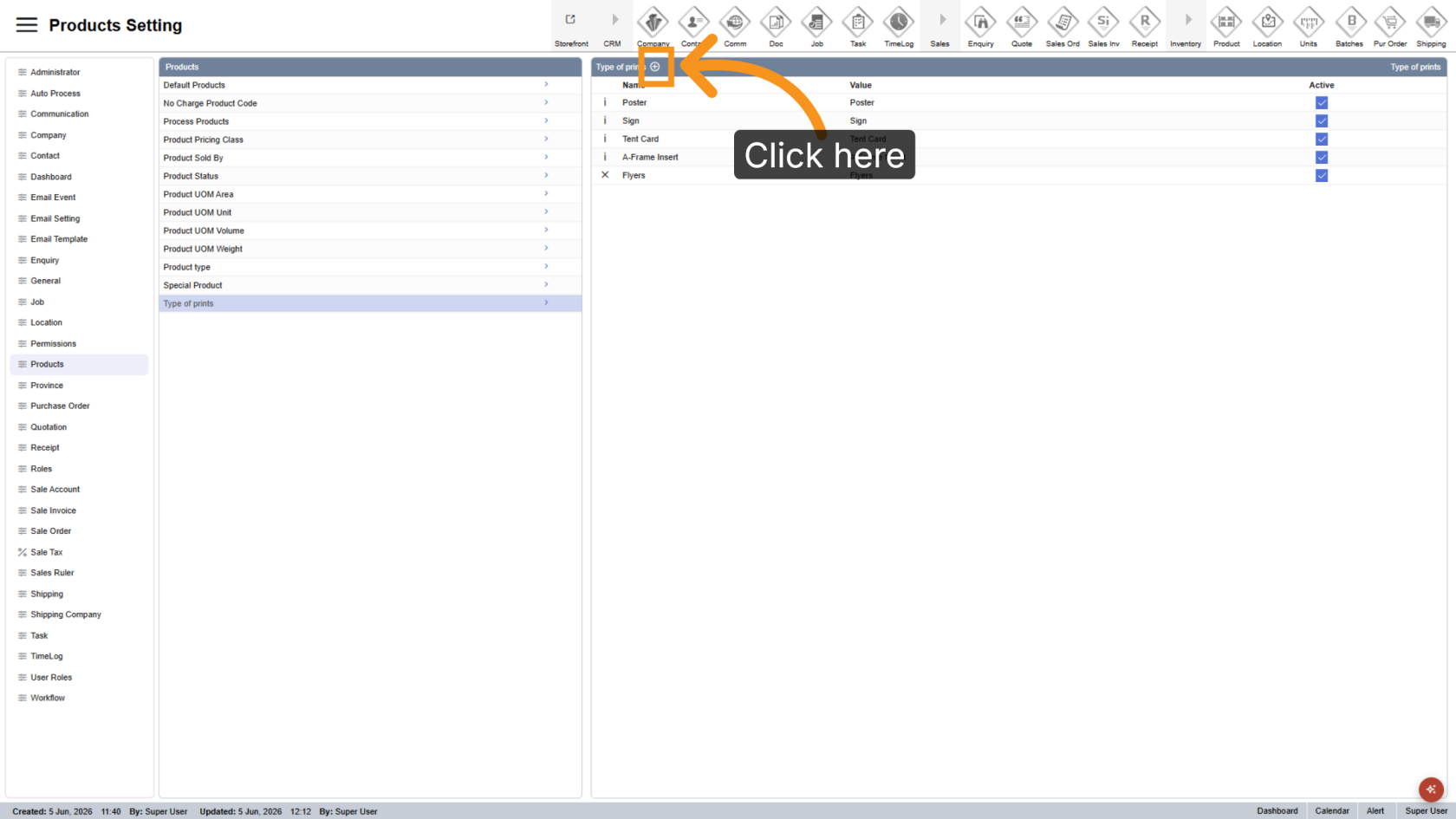
Task: Toggle Active checkbox for Sign
Action: (1322, 120)
